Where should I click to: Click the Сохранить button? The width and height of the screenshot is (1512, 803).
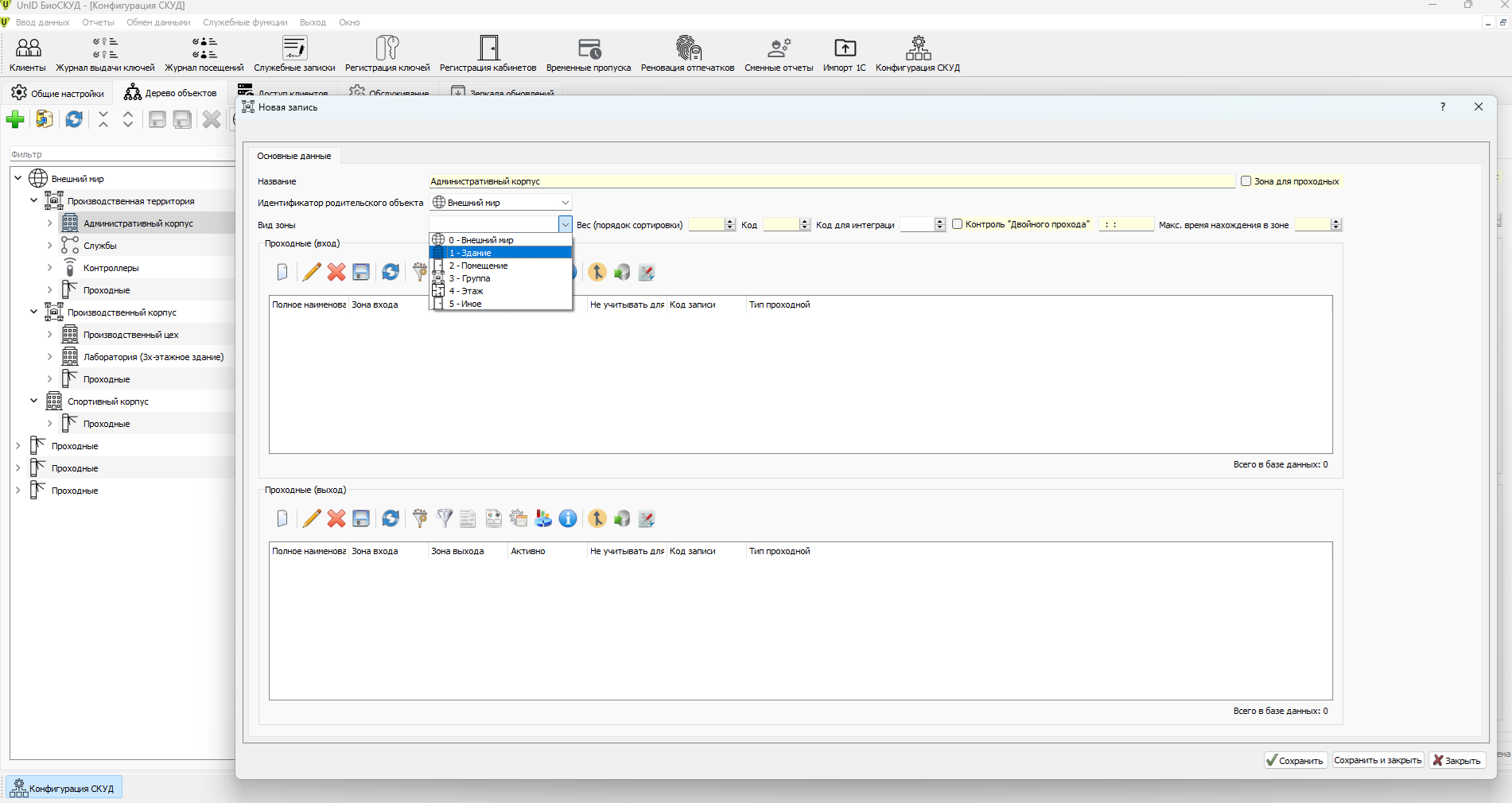1296,761
